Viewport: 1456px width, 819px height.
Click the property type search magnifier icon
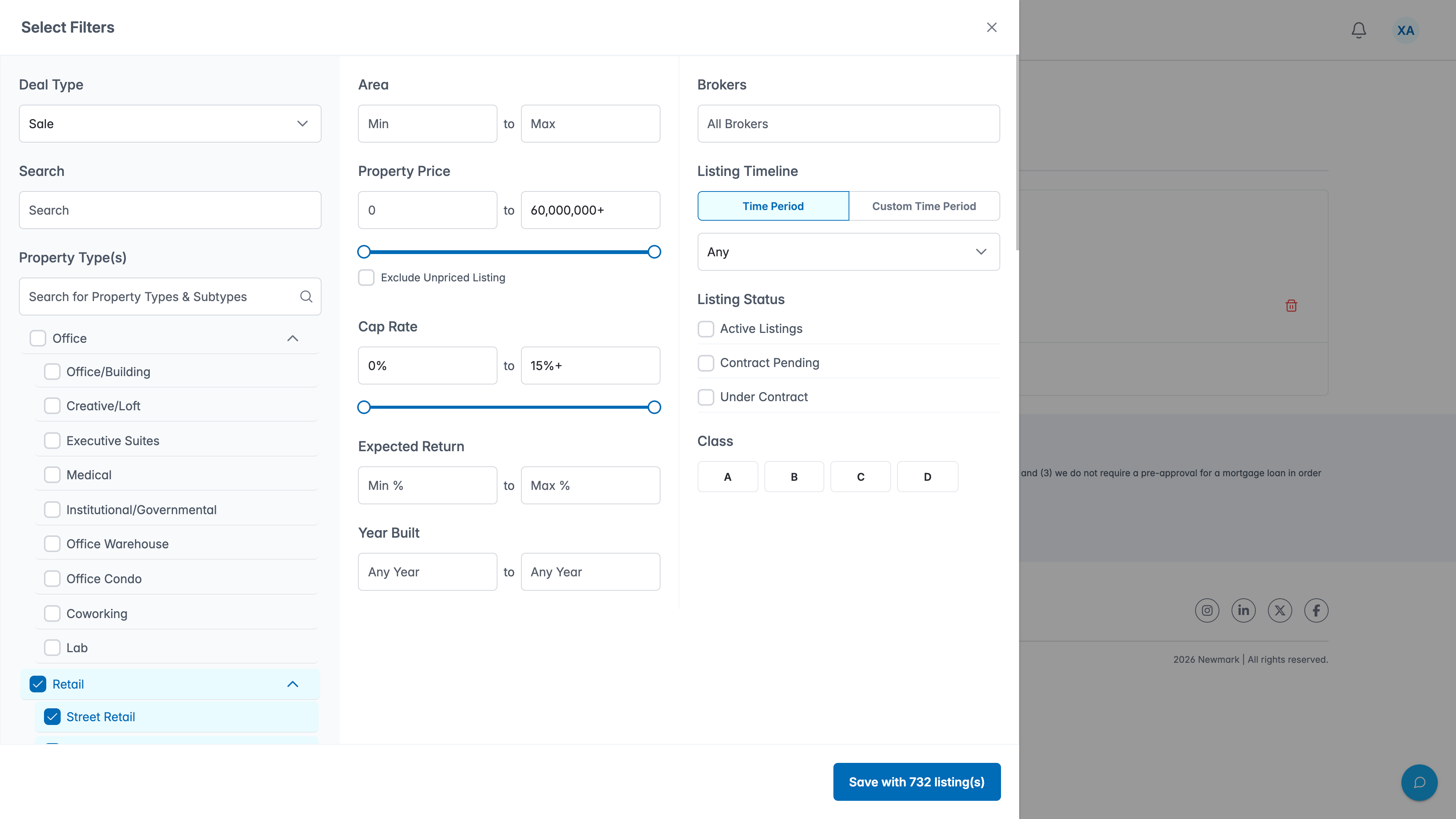[x=306, y=296]
